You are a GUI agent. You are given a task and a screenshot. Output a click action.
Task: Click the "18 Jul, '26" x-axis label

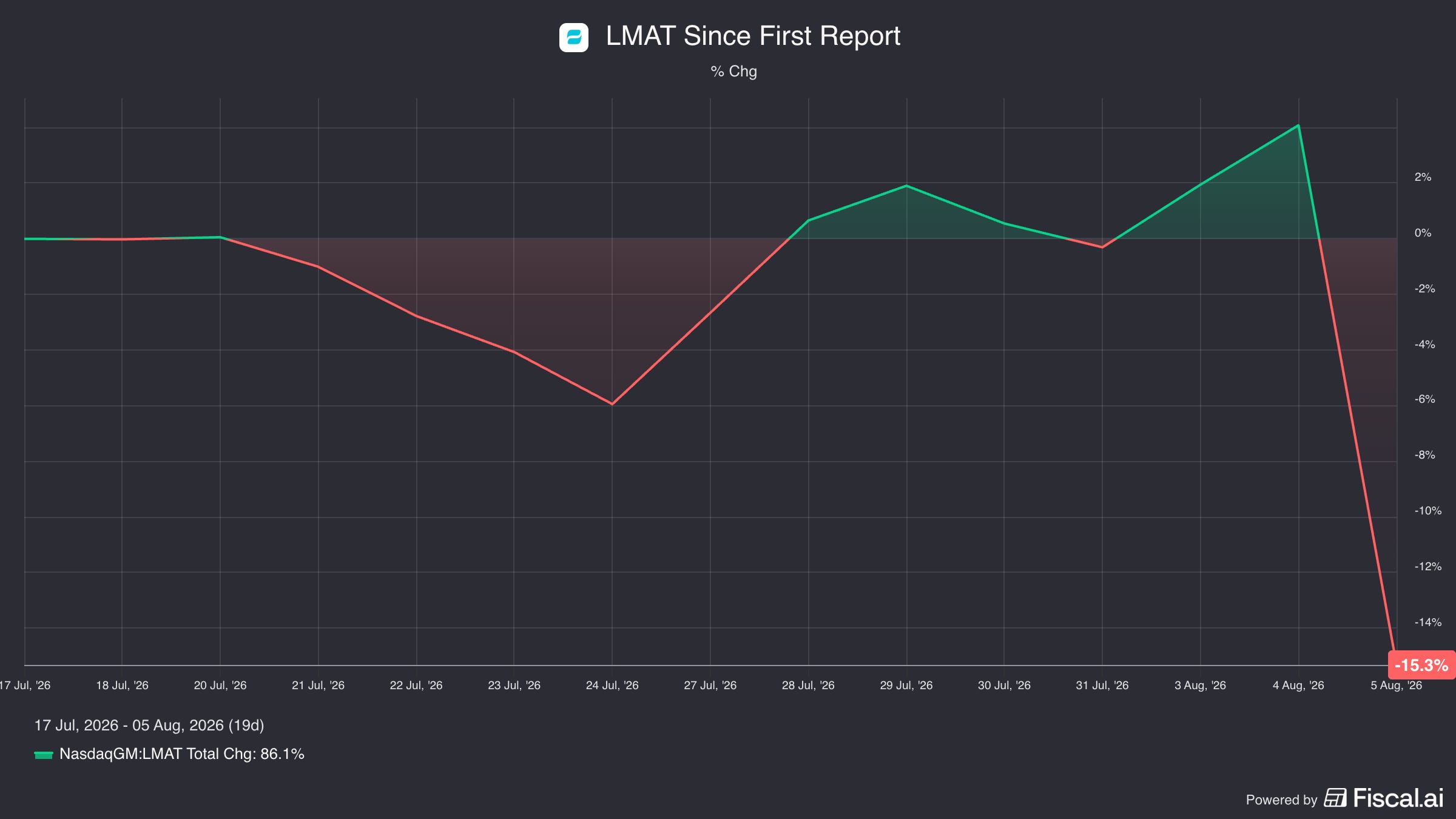(x=122, y=686)
